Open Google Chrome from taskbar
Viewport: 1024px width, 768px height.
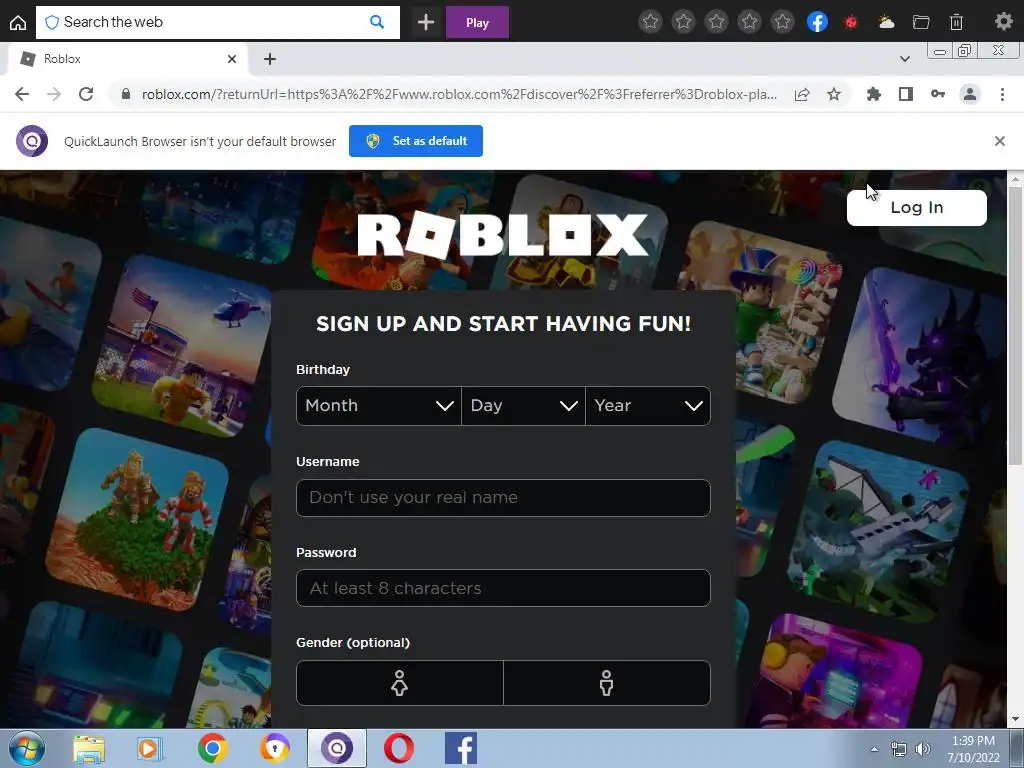point(212,748)
